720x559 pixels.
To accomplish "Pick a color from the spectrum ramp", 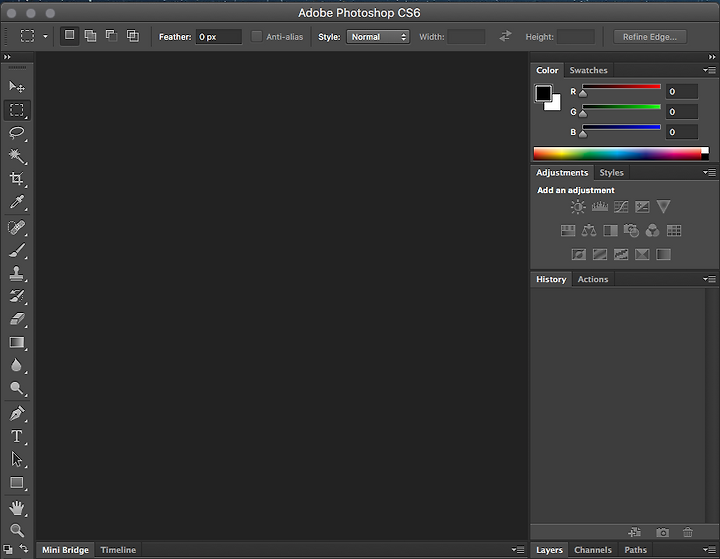I will [618, 153].
